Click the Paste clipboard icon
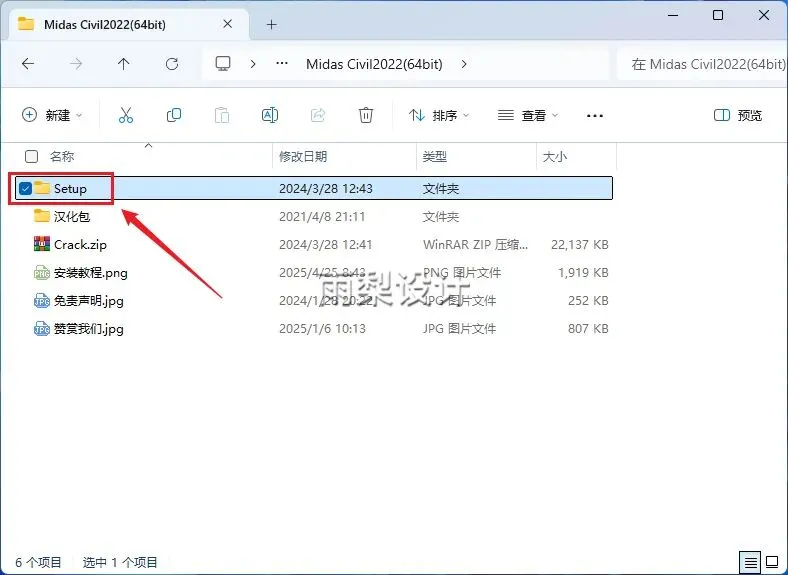 pyautogui.click(x=222, y=115)
